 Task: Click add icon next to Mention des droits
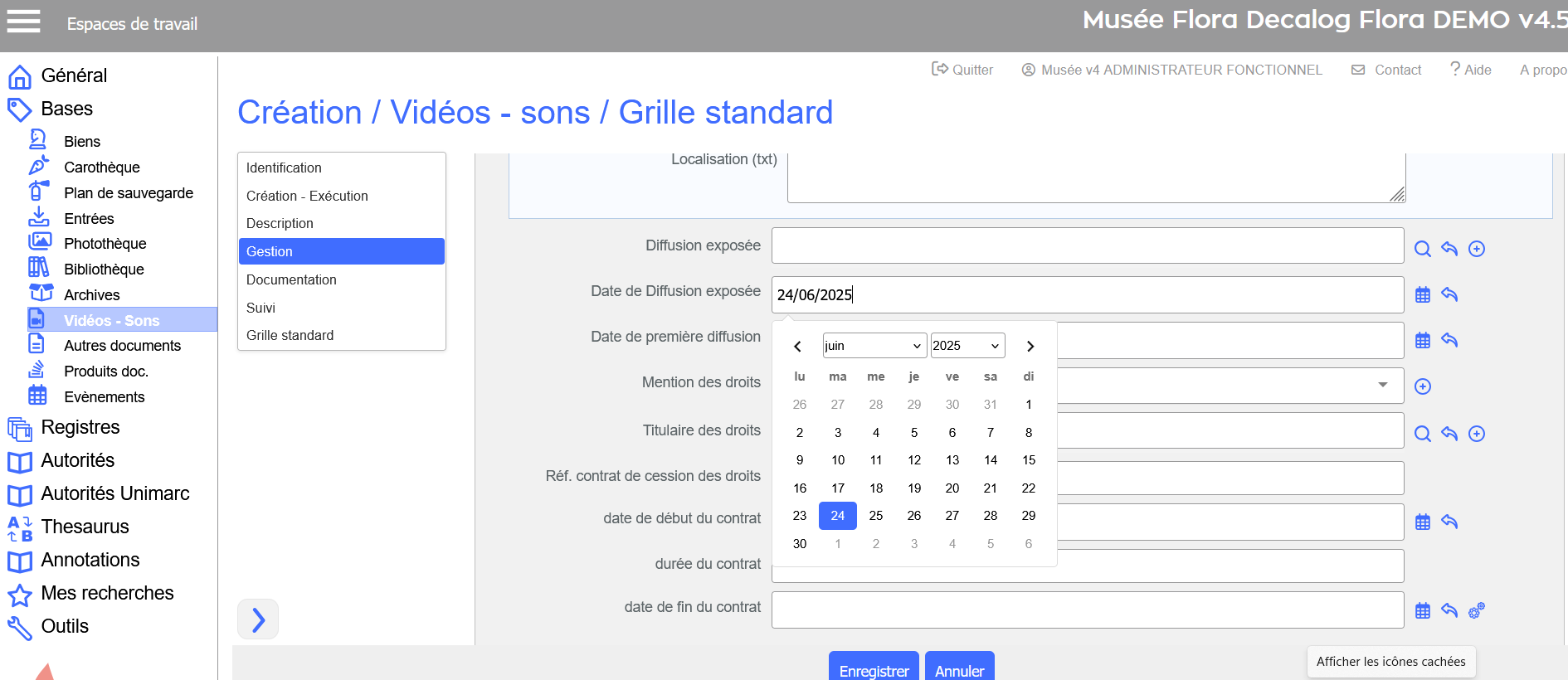(1422, 386)
